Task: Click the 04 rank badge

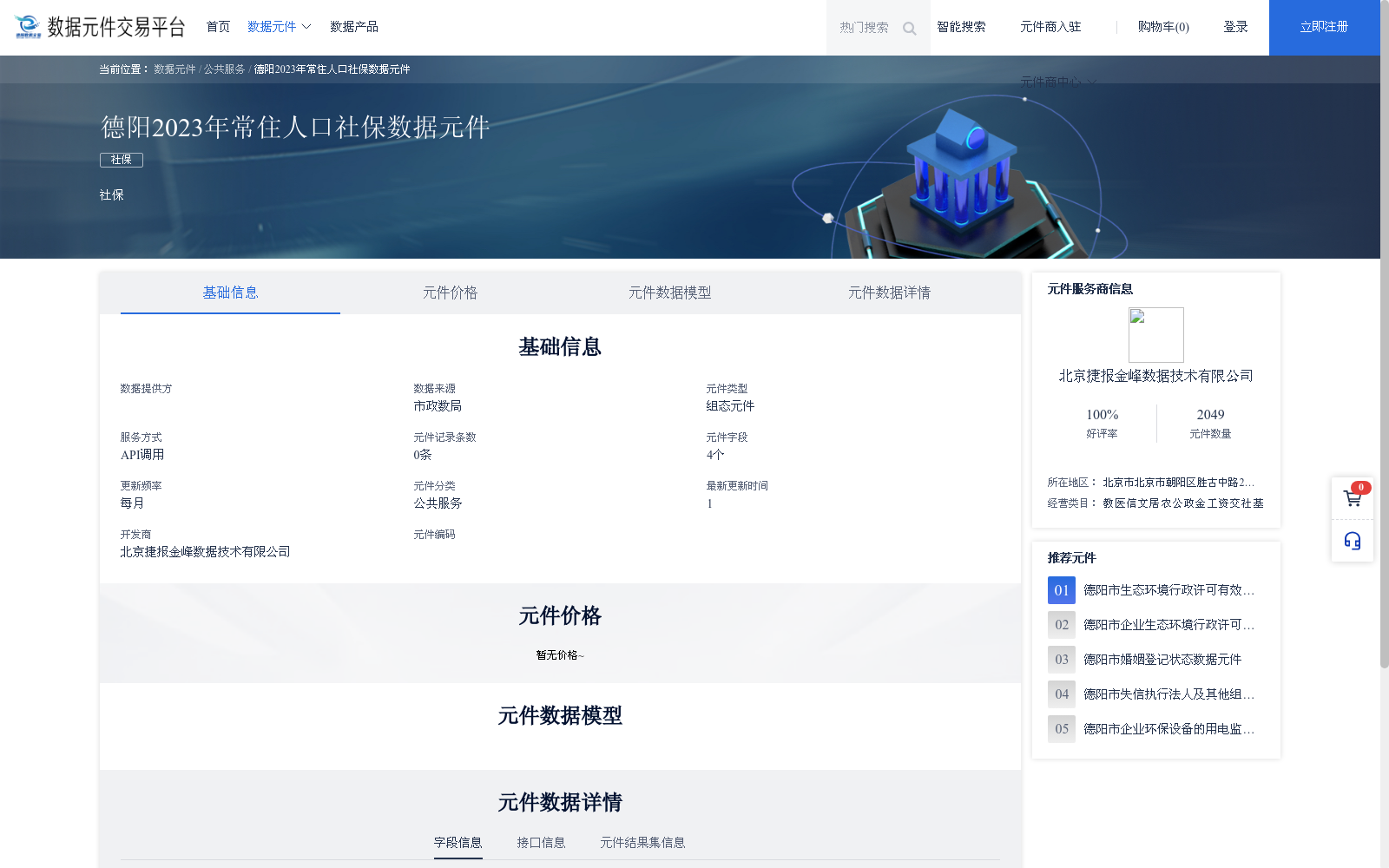Action: (1062, 694)
